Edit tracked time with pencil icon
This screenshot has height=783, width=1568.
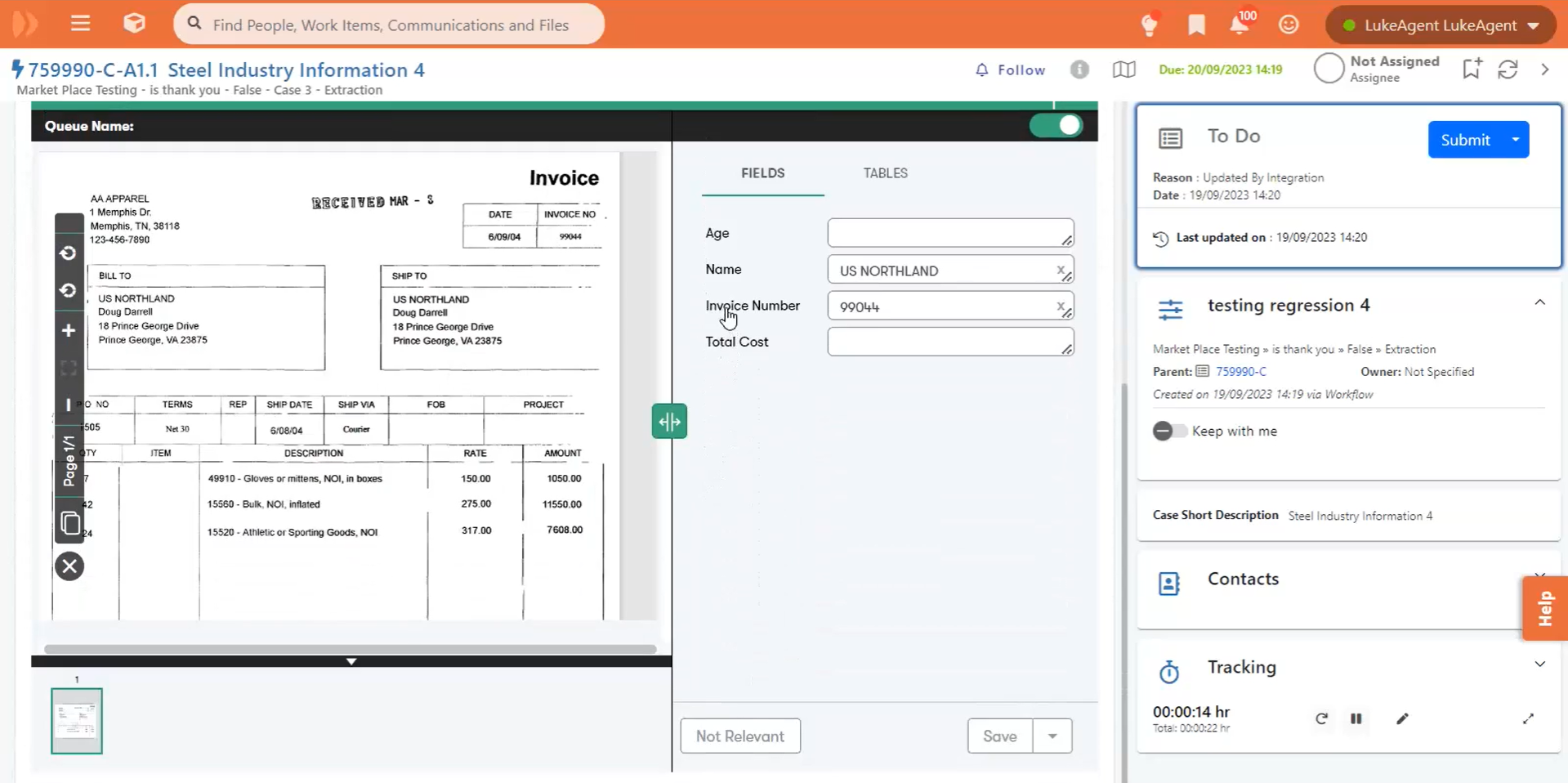point(1402,718)
